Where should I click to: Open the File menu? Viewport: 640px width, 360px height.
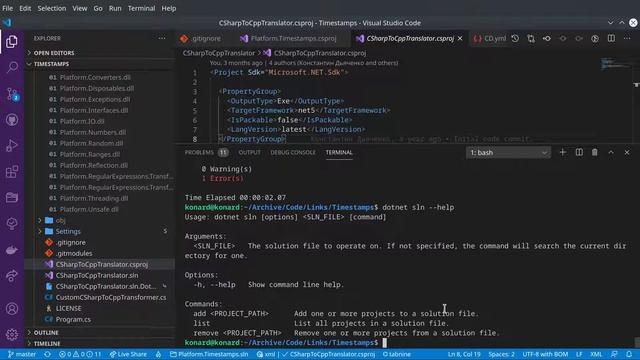click(x=7, y=8)
